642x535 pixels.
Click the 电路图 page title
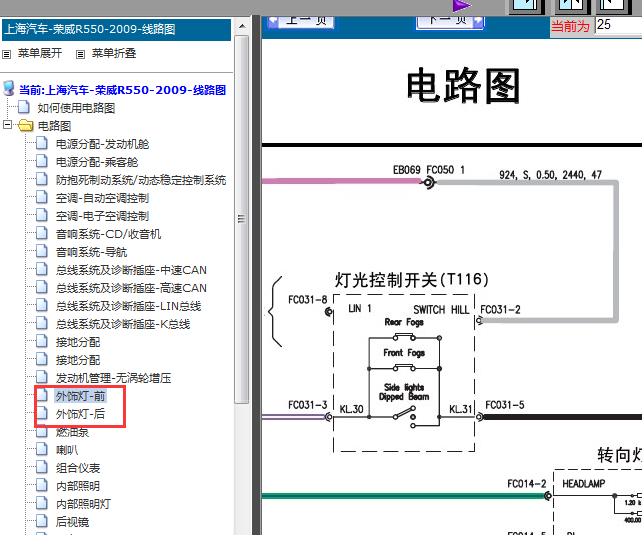click(463, 86)
